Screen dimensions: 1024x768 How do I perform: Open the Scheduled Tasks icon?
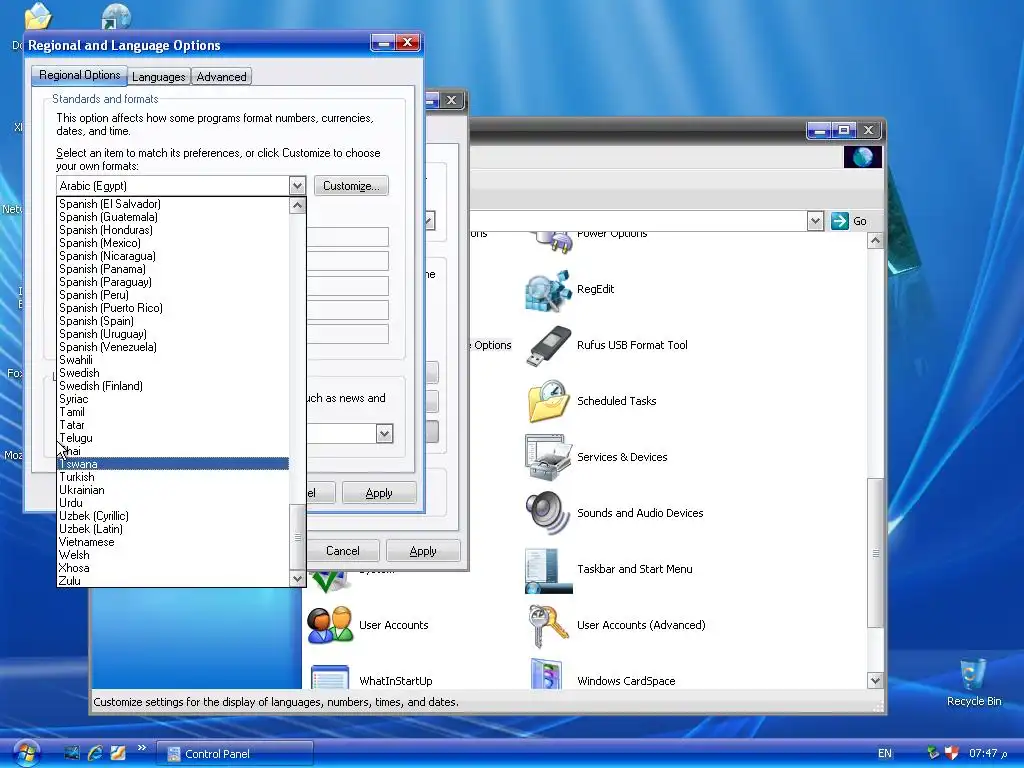548,401
